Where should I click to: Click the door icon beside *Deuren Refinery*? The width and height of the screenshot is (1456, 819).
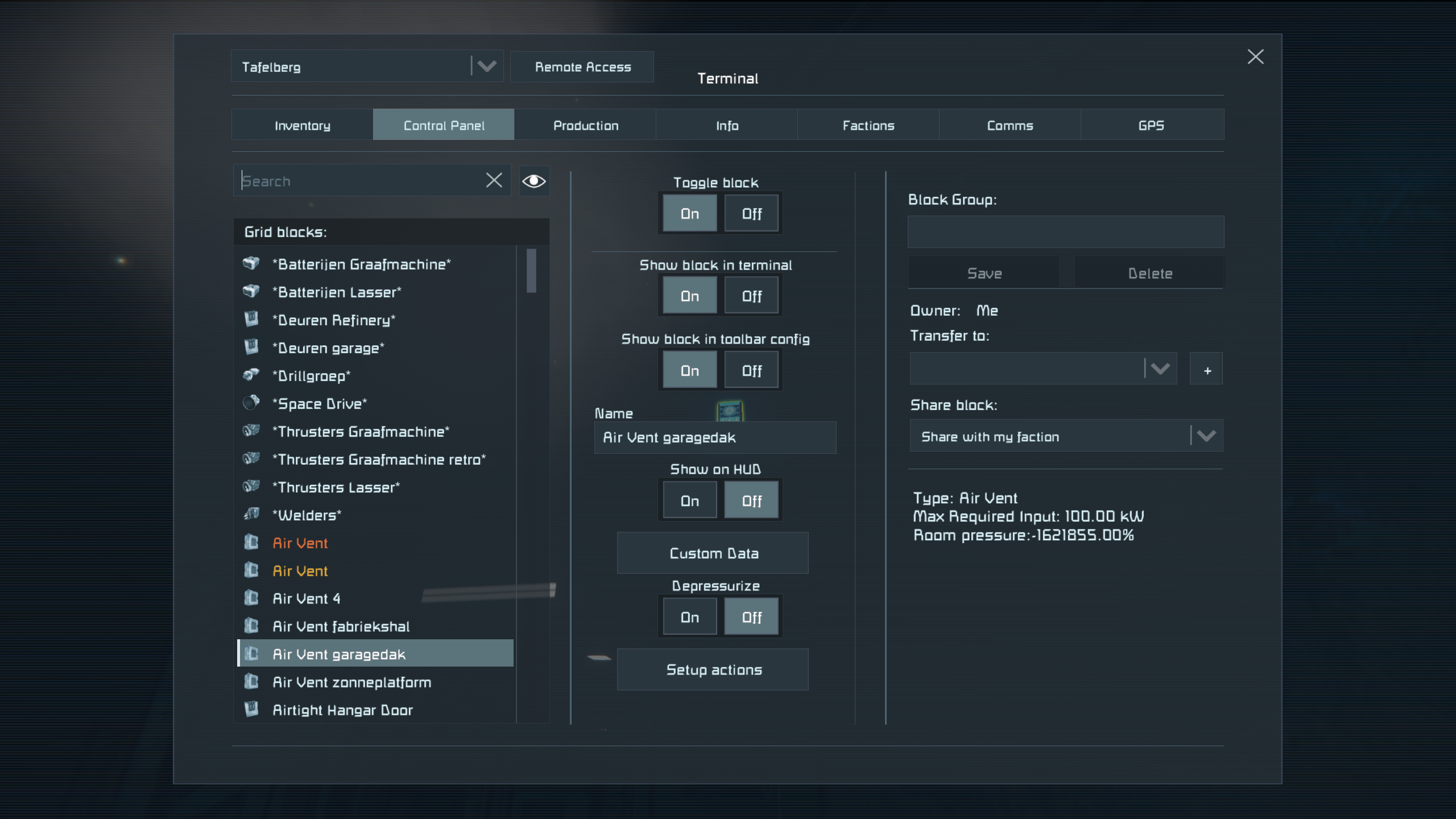251,319
